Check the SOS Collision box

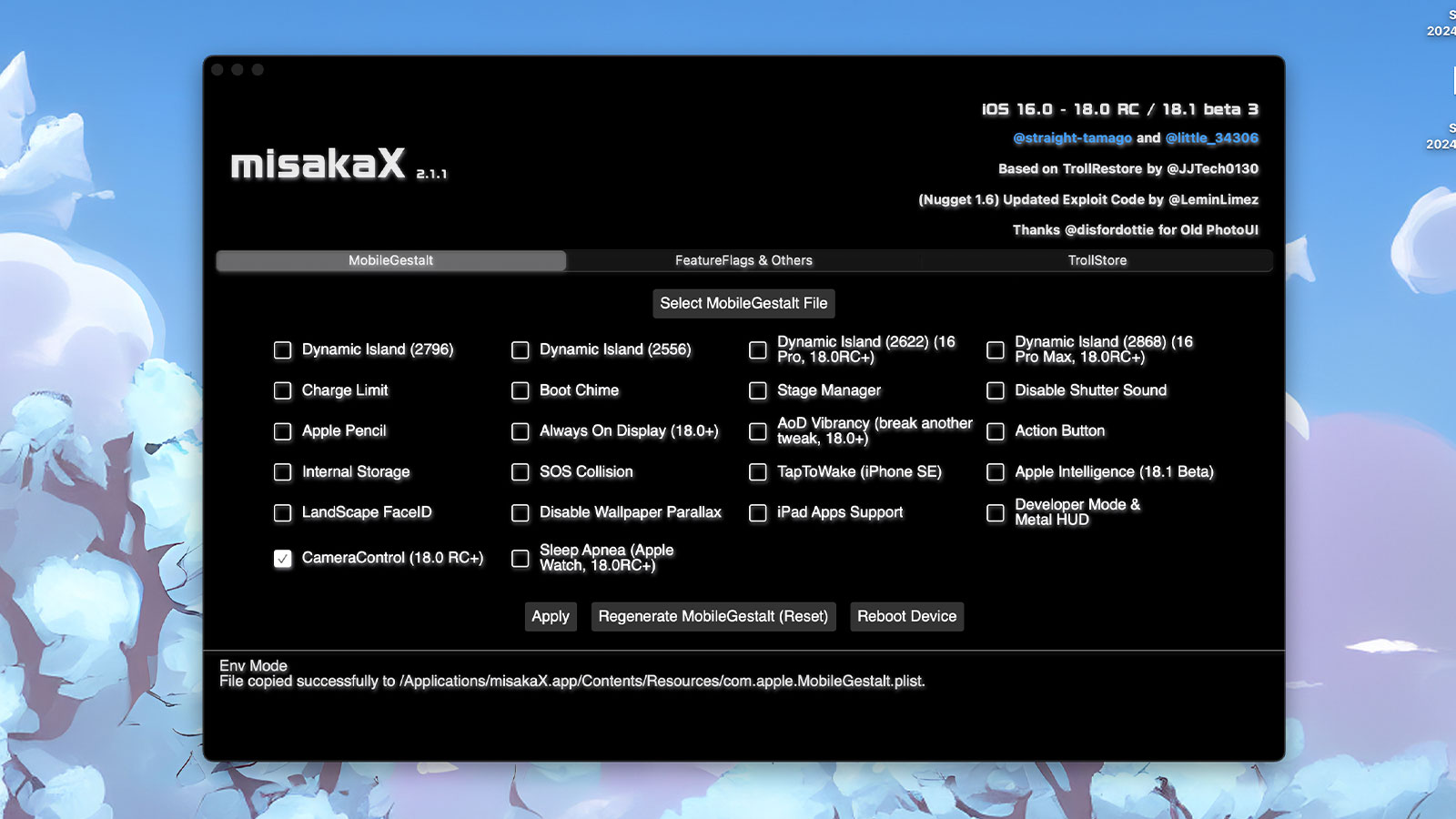tap(521, 472)
